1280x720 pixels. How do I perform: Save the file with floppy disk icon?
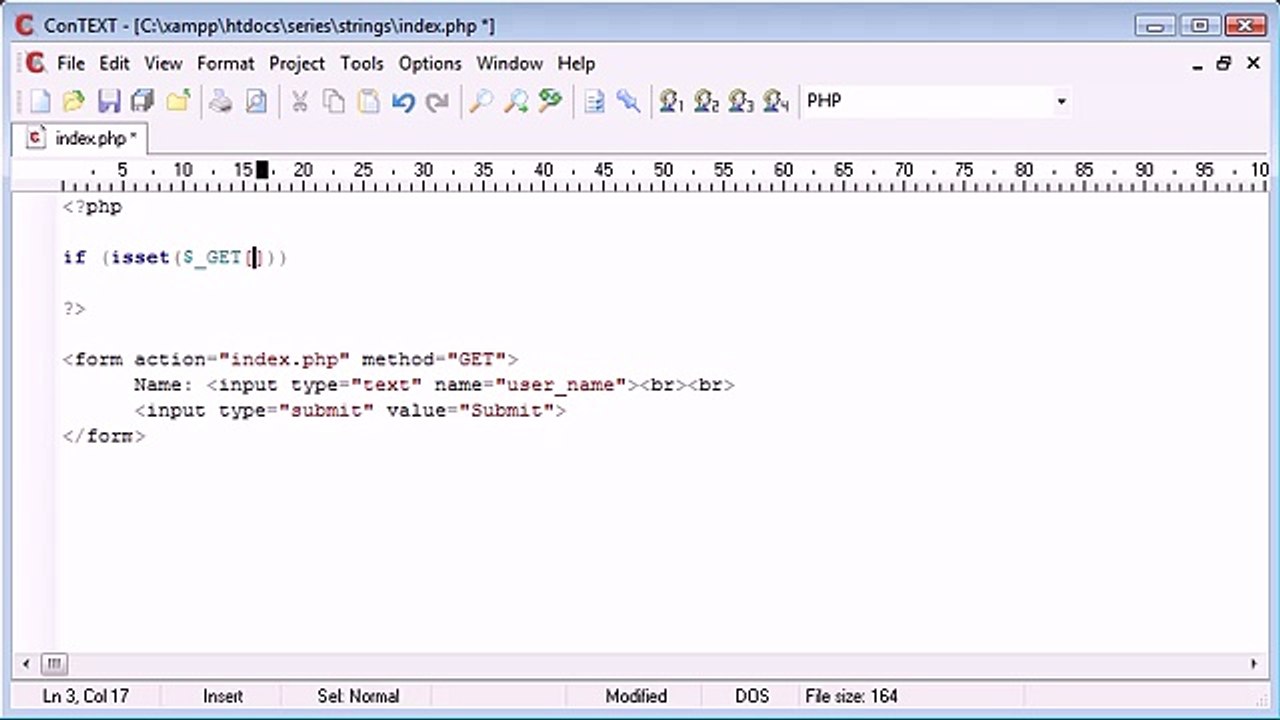click(x=109, y=101)
